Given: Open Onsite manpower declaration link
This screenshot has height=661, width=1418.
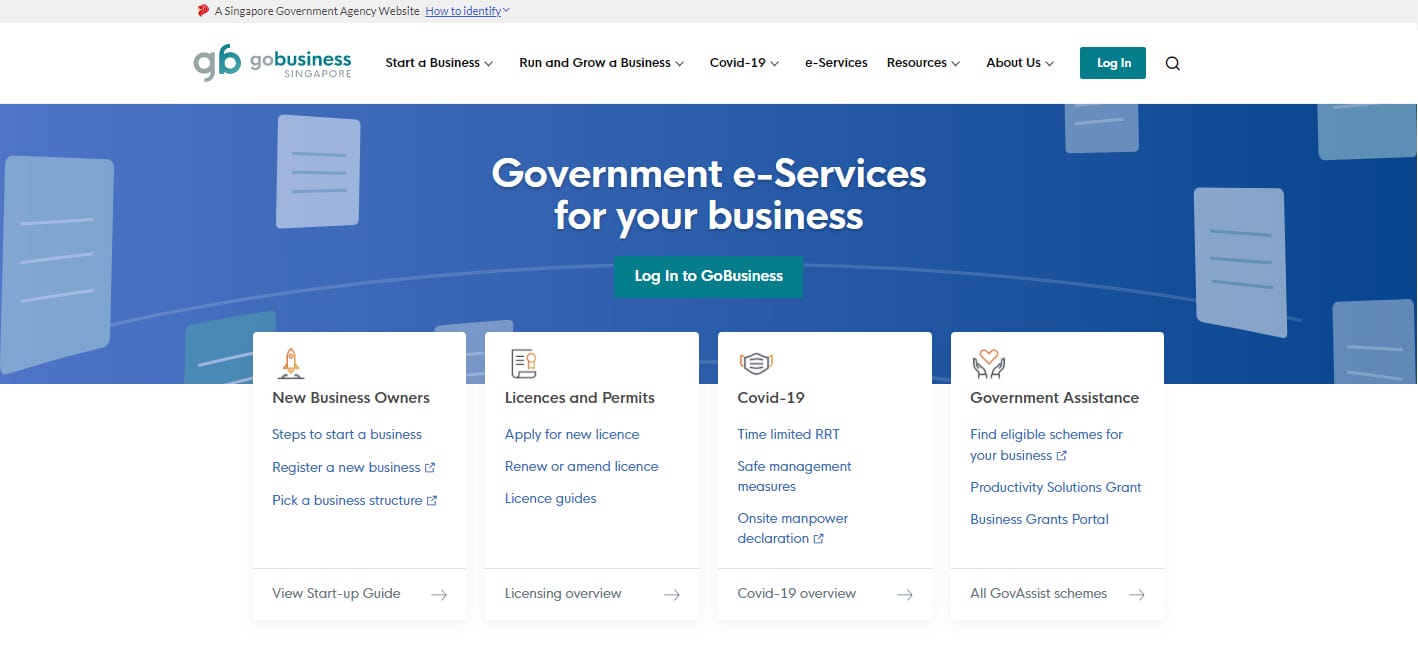Looking at the screenshot, I should pyautogui.click(x=792, y=528).
